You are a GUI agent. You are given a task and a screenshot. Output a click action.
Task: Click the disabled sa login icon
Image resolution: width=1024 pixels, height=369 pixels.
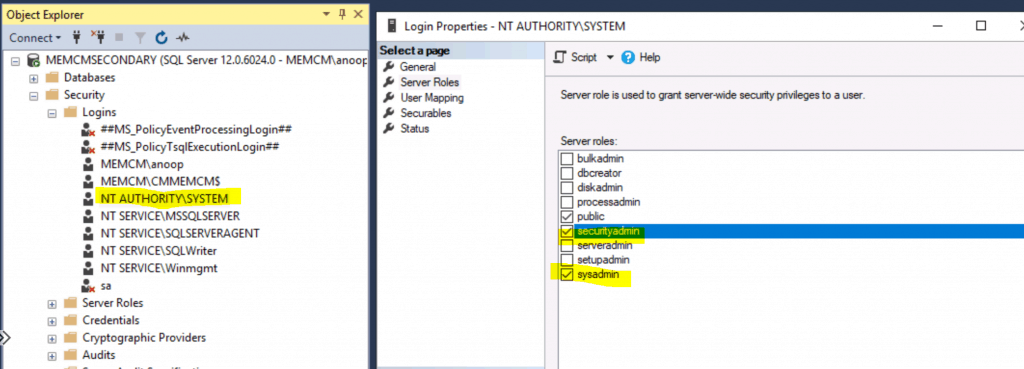[x=88, y=285]
